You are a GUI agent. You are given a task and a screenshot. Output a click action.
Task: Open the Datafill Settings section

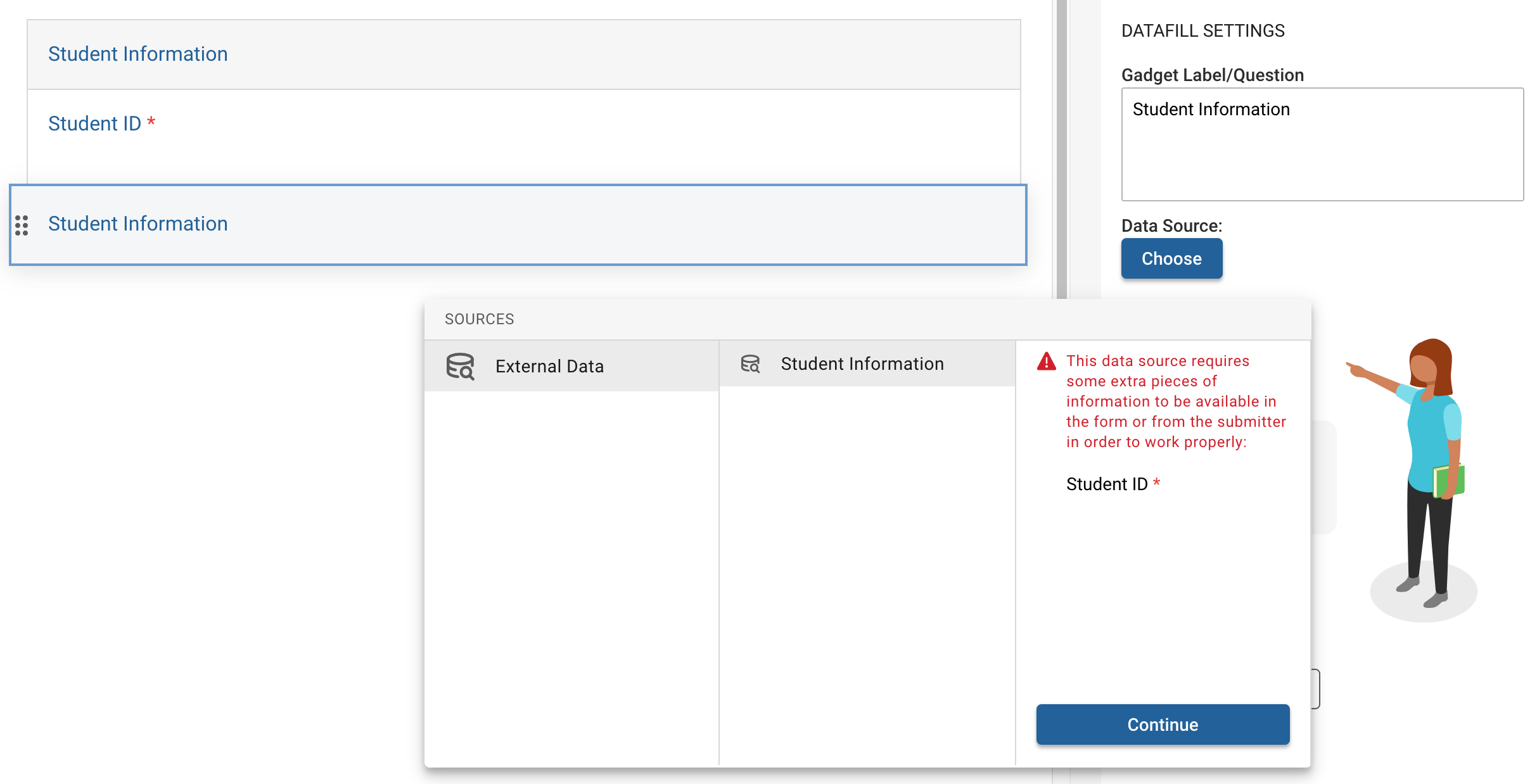(1203, 30)
